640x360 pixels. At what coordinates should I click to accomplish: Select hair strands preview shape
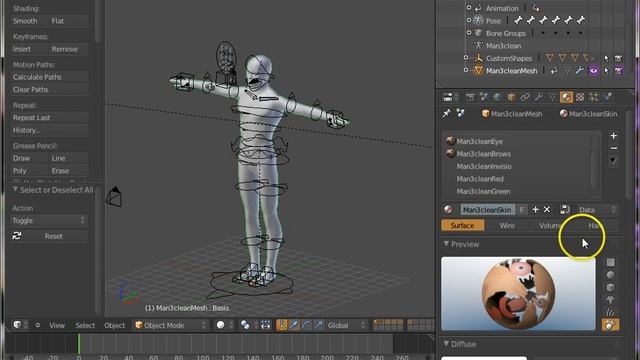611,312
